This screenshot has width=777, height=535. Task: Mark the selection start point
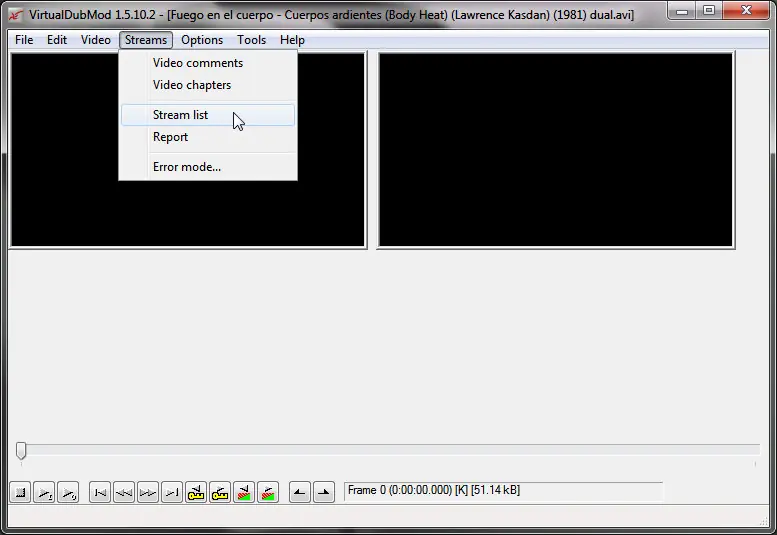click(x=300, y=492)
